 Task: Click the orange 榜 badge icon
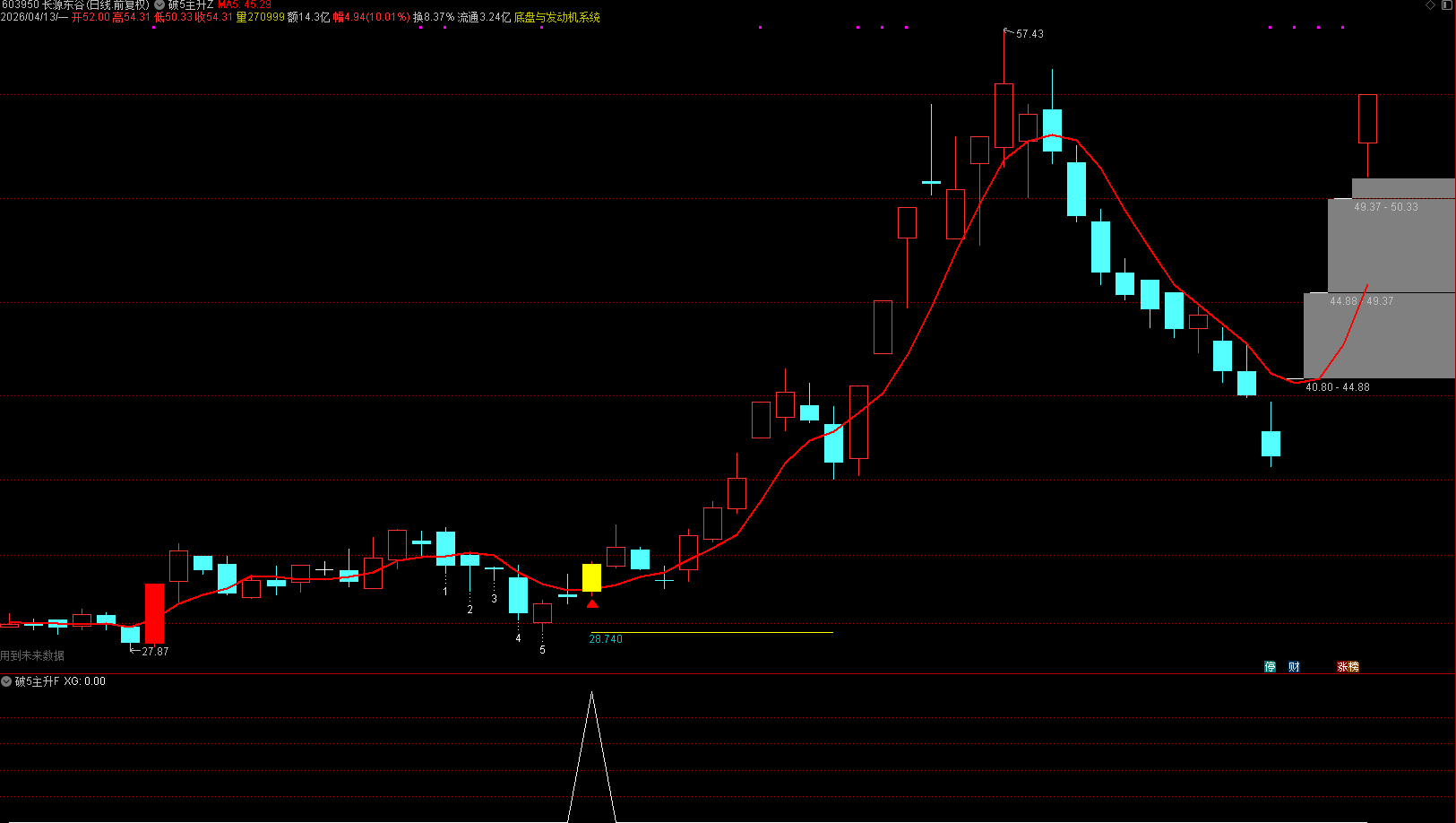pyautogui.click(x=1353, y=667)
